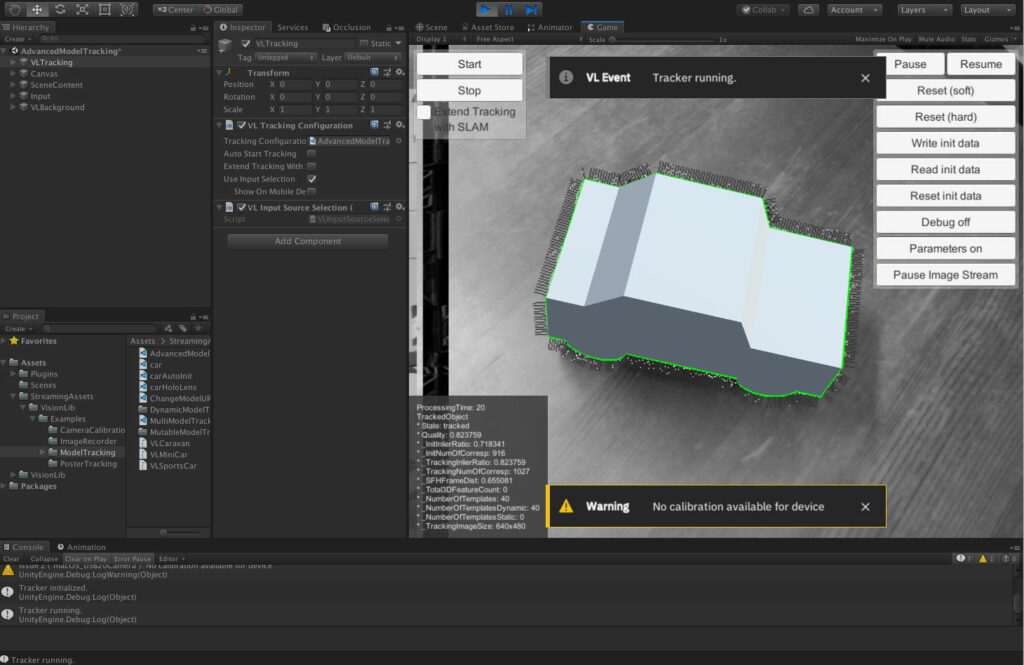The width and height of the screenshot is (1024, 665).
Task: Click the Stop tracking button
Action: click(470, 91)
